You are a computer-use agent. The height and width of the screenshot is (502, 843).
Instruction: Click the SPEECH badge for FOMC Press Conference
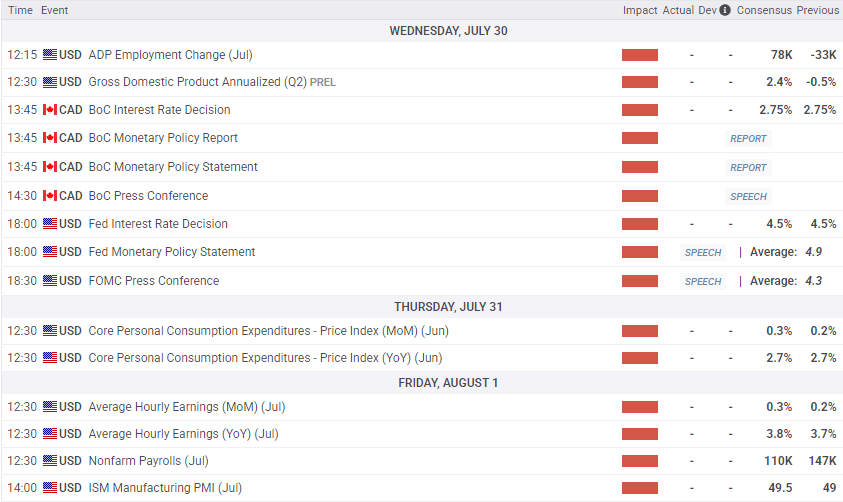click(703, 282)
